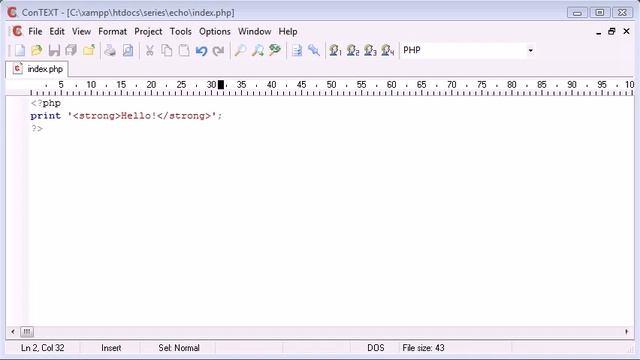Click the scroll left arrow
Screen dimensions: 640x360
pos(13,331)
